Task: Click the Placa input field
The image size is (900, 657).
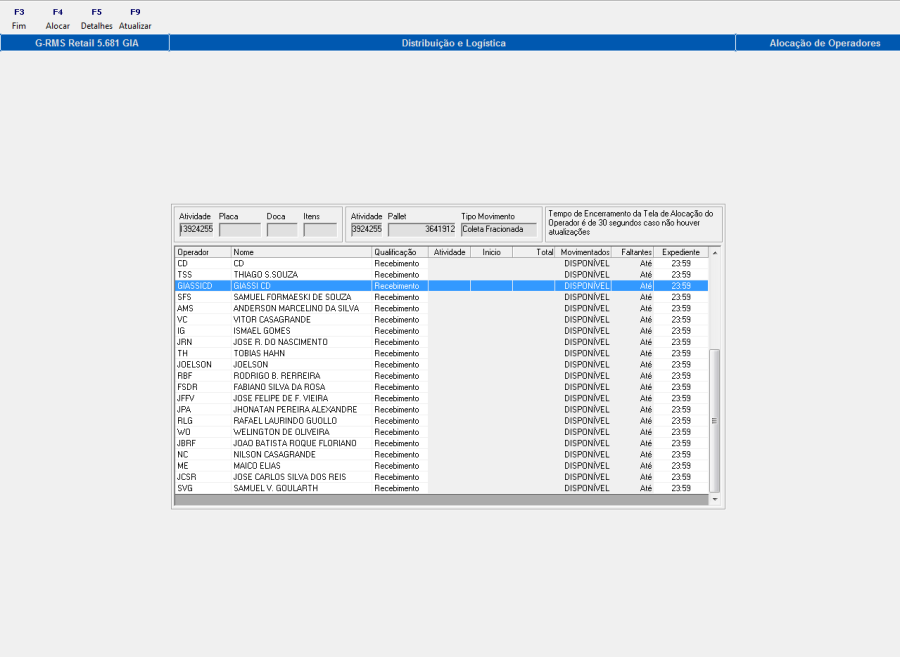Action: pyautogui.click(x=239, y=230)
